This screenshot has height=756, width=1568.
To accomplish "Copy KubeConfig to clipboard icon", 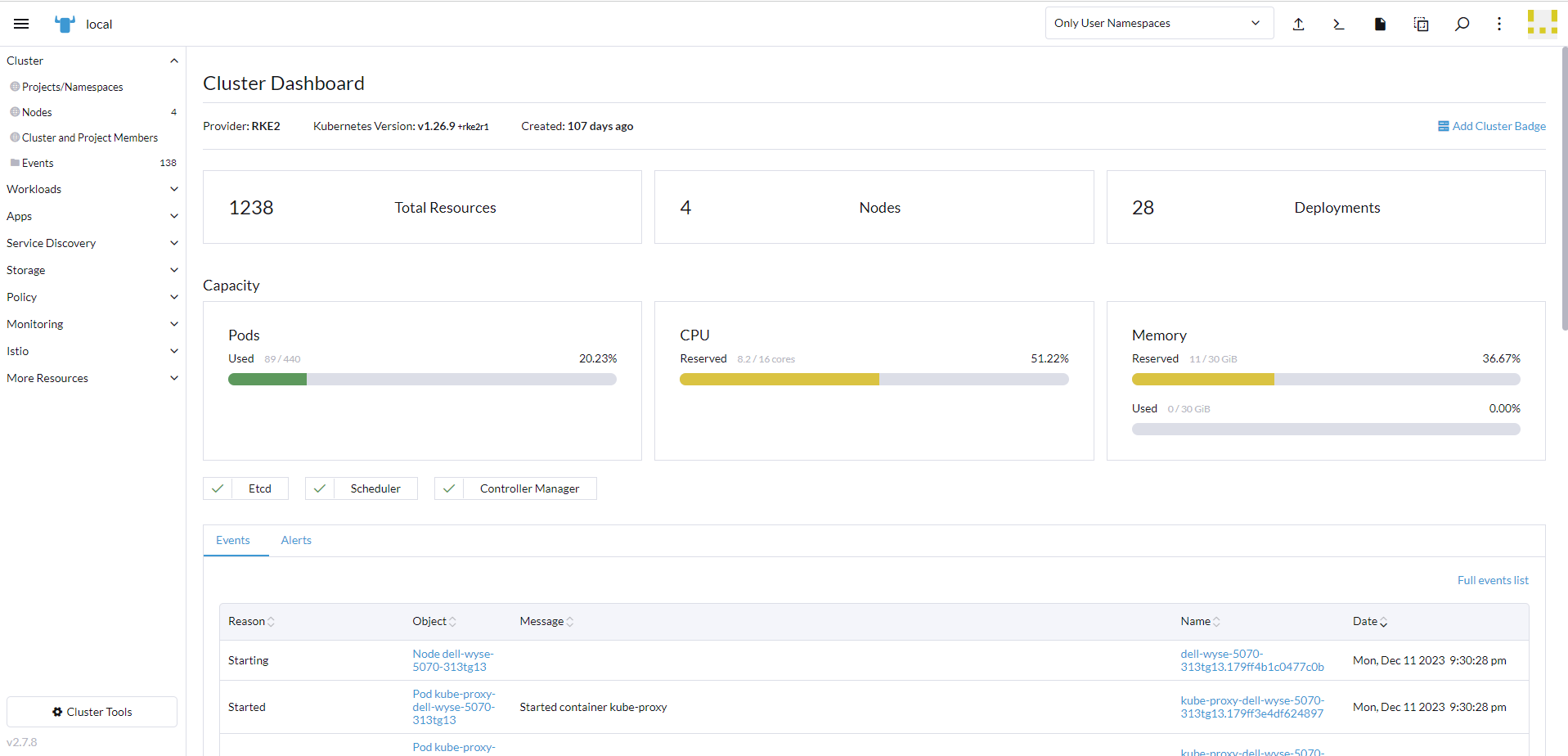I will [1421, 24].
